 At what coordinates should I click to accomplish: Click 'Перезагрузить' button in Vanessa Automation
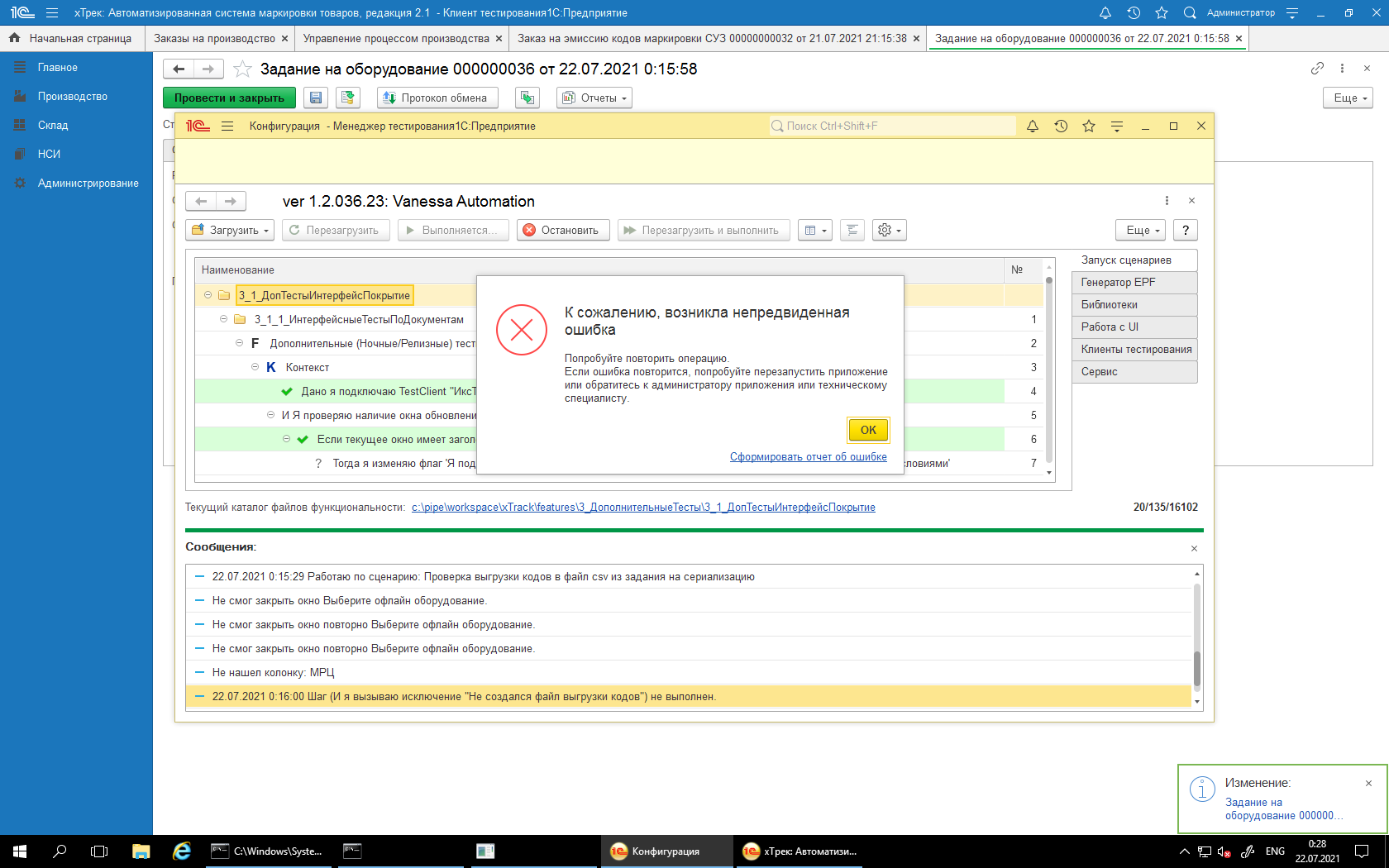(335, 230)
